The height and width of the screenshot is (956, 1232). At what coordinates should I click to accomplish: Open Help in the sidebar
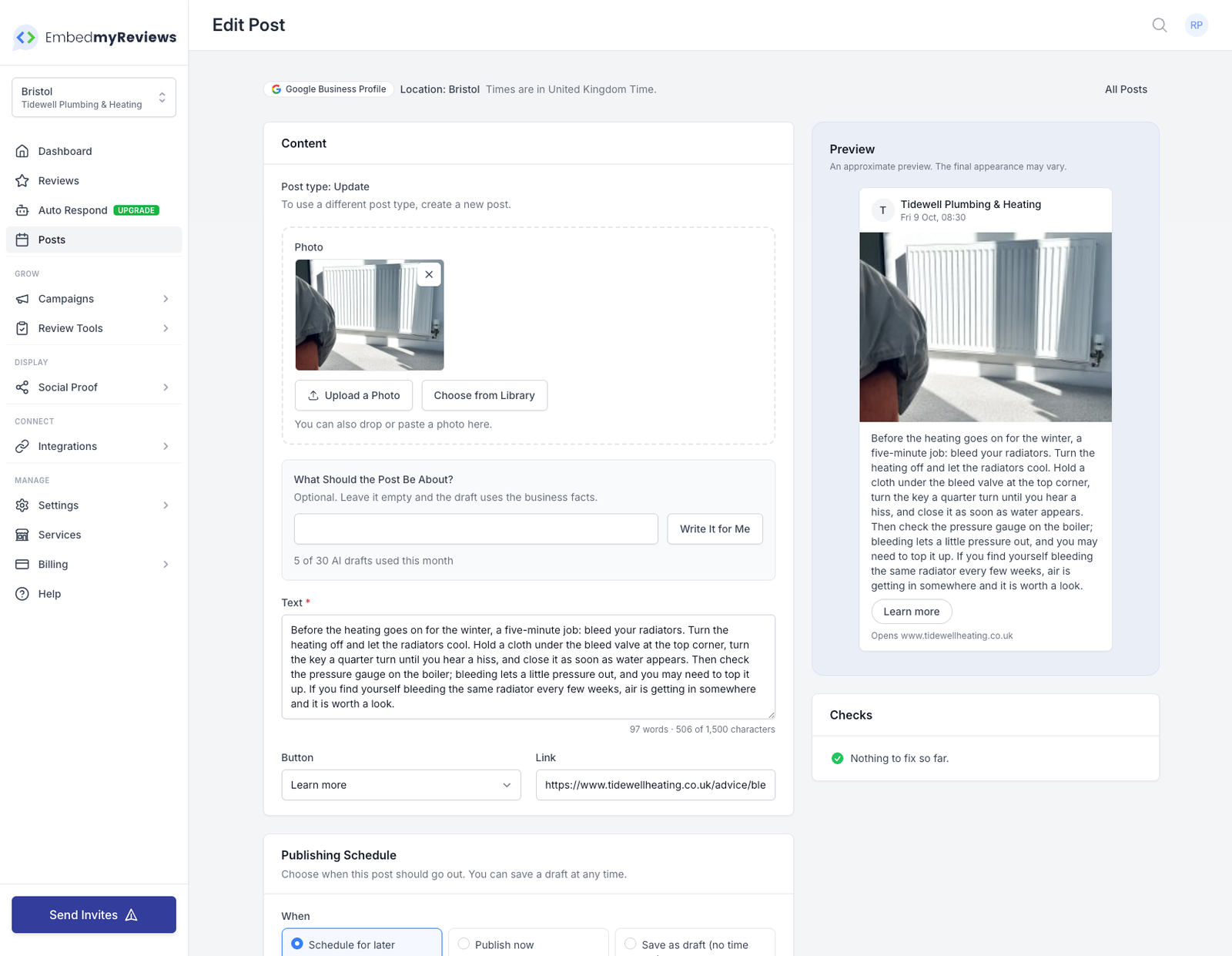94,594
